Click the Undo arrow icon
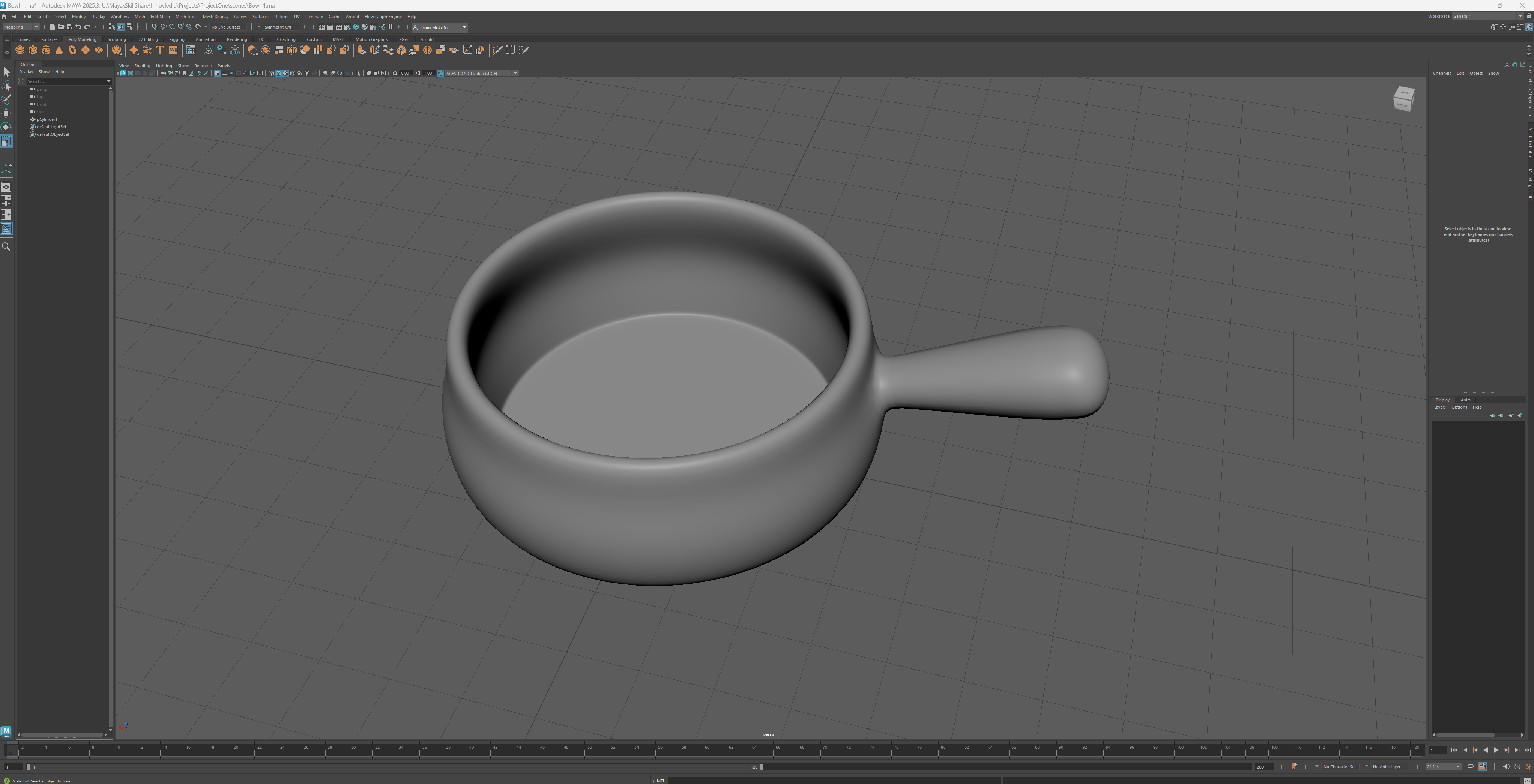This screenshot has height=784, width=1534. pos(78,27)
